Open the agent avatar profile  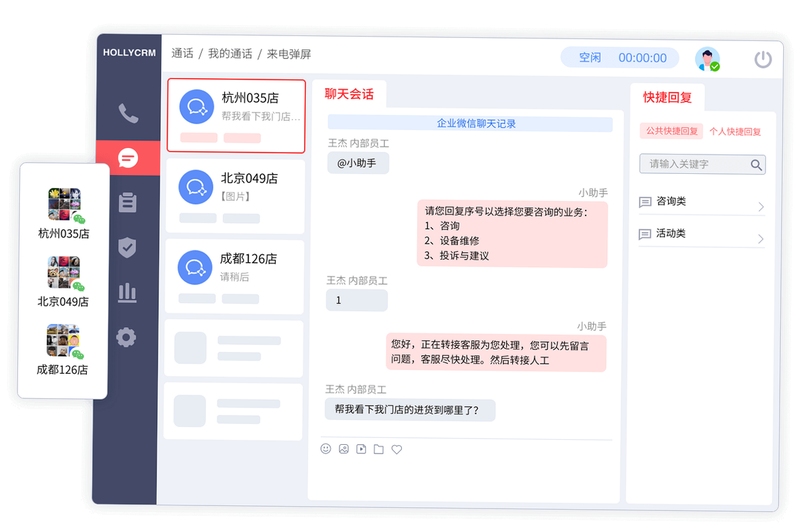pyautogui.click(x=707, y=59)
